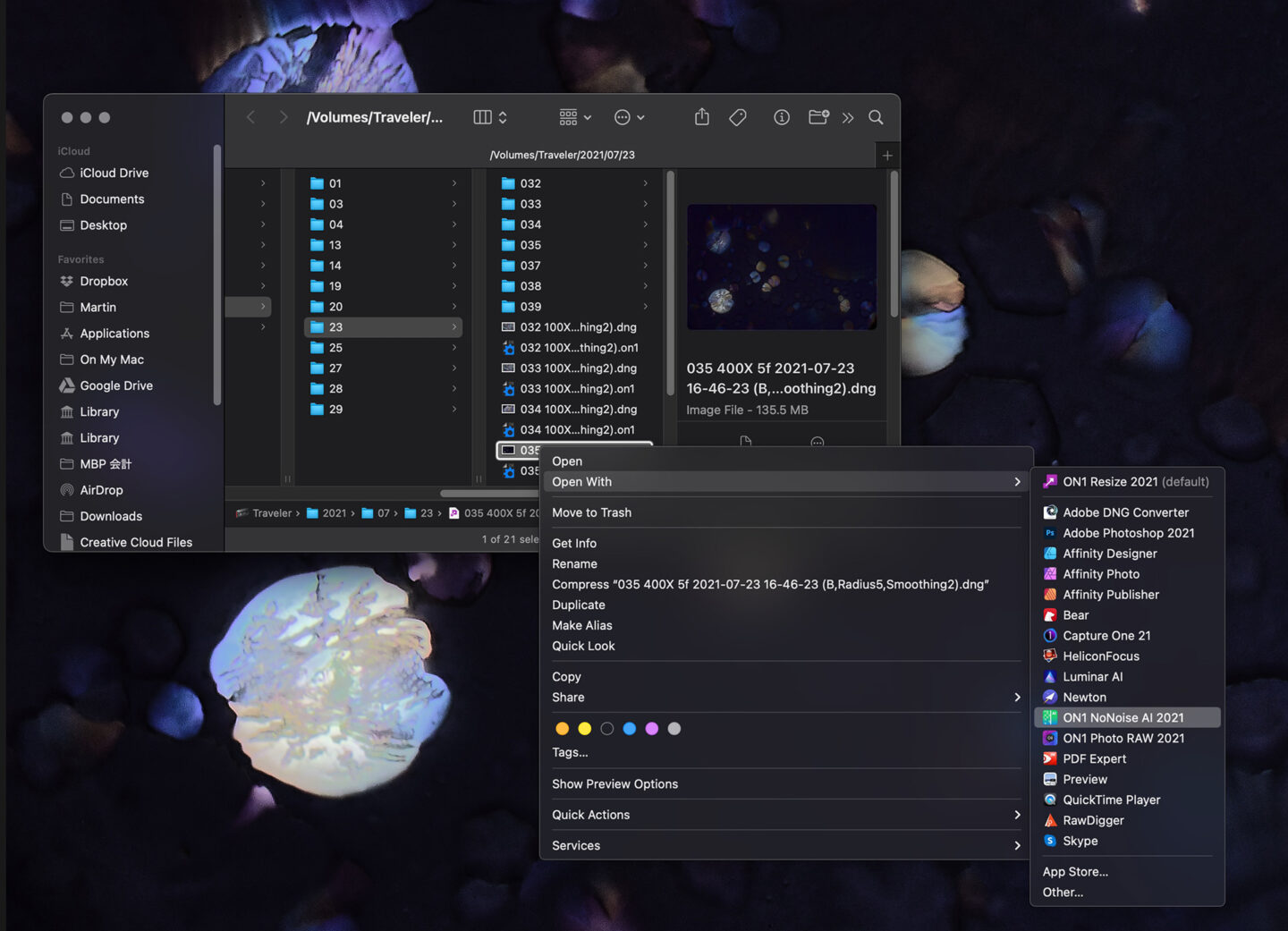Expand the action ellipsis menu
This screenshot has width=1288, height=931.
tap(630, 117)
